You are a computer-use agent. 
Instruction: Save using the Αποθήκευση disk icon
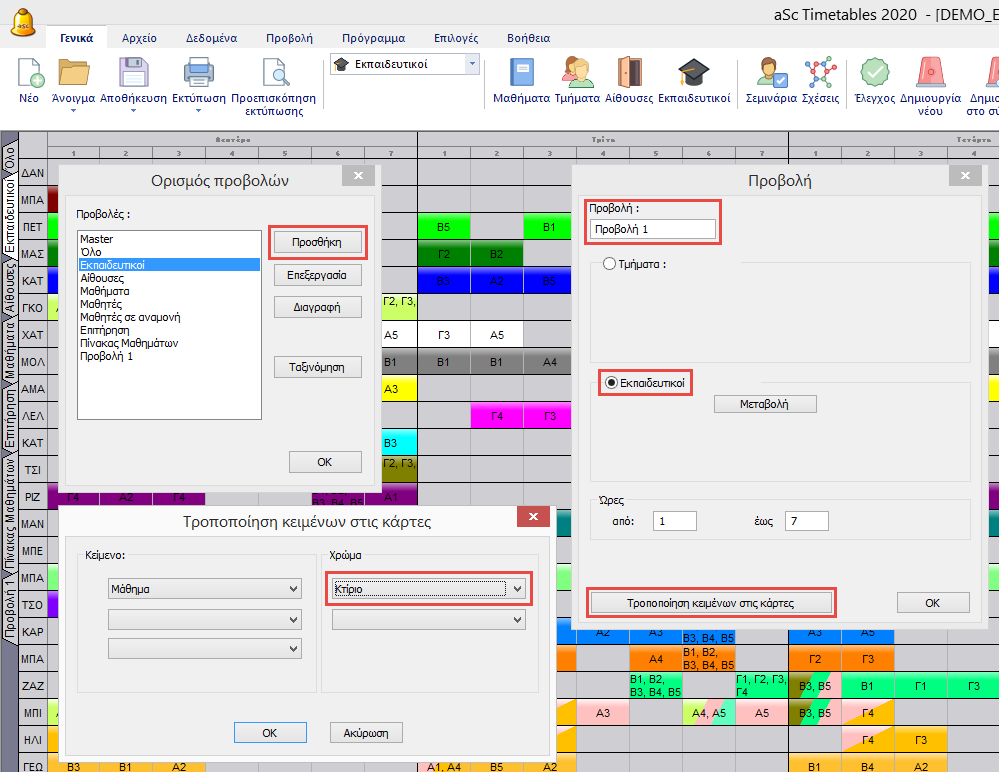click(134, 75)
